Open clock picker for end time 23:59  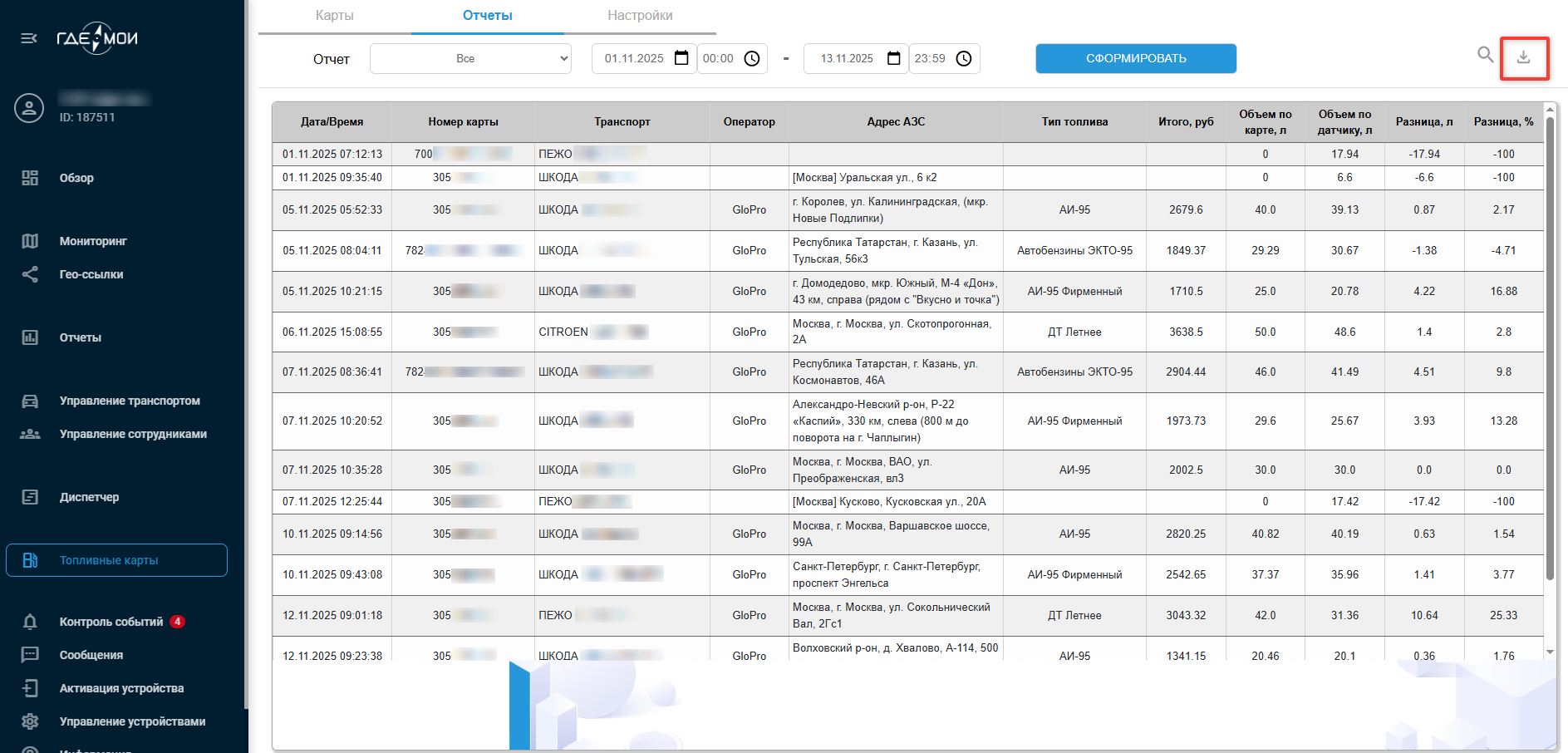tap(964, 58)
